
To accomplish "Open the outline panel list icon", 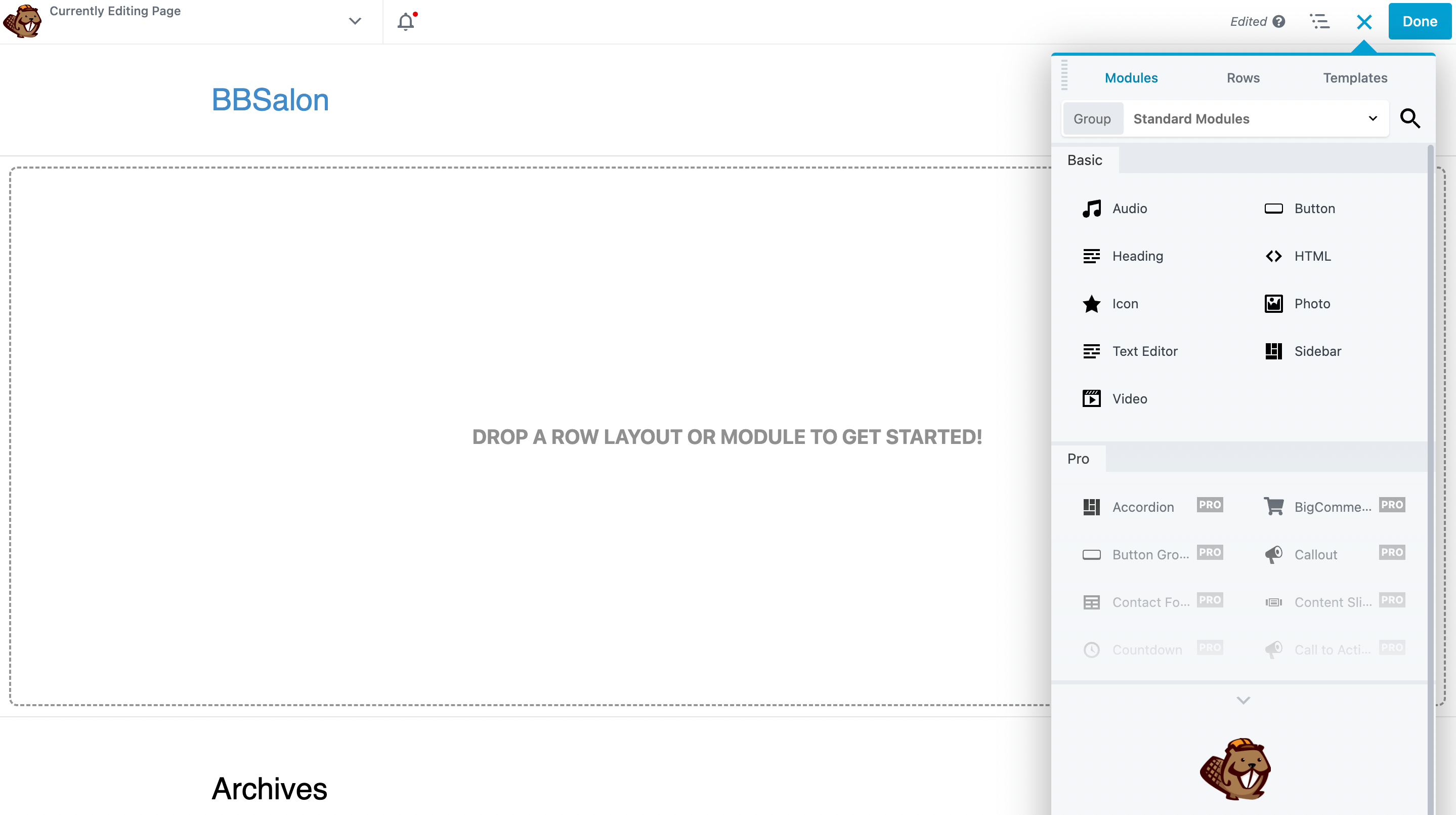I will pyautogui.click(x=1320, y=21).
